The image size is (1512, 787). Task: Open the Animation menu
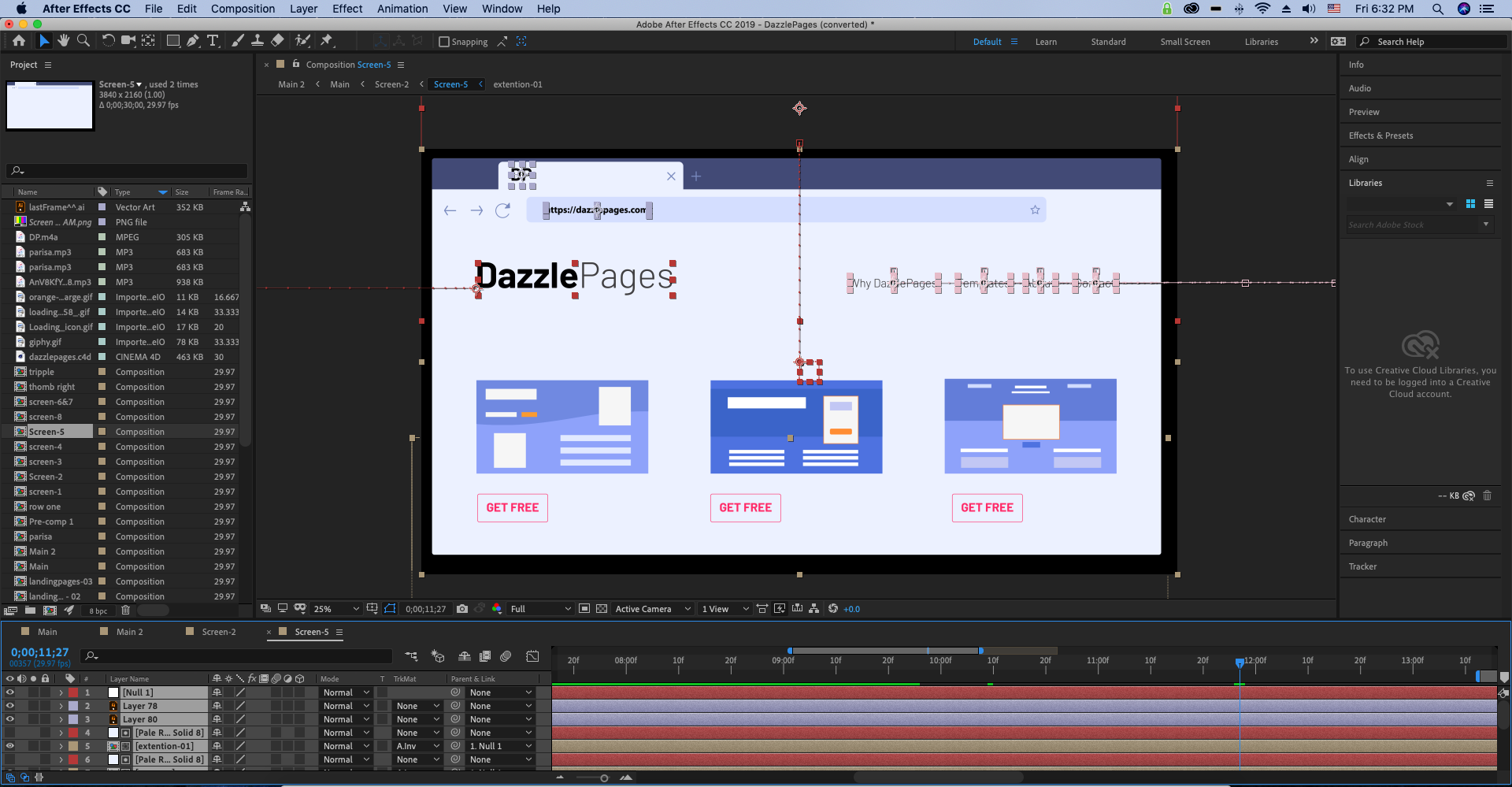[402, 9]
